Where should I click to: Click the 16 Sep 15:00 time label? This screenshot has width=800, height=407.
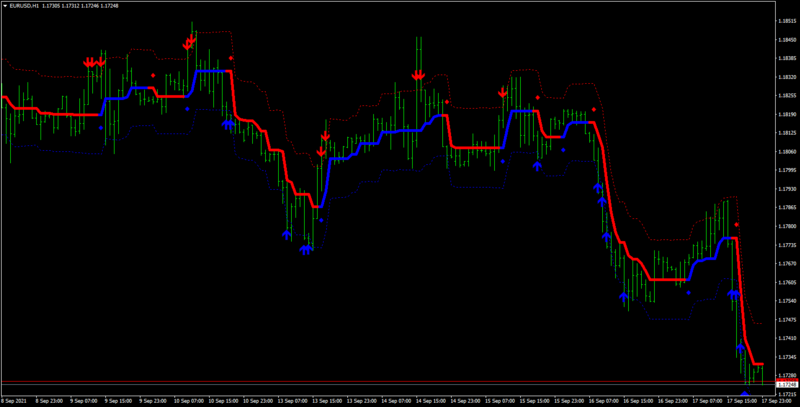tap(639, 401)
